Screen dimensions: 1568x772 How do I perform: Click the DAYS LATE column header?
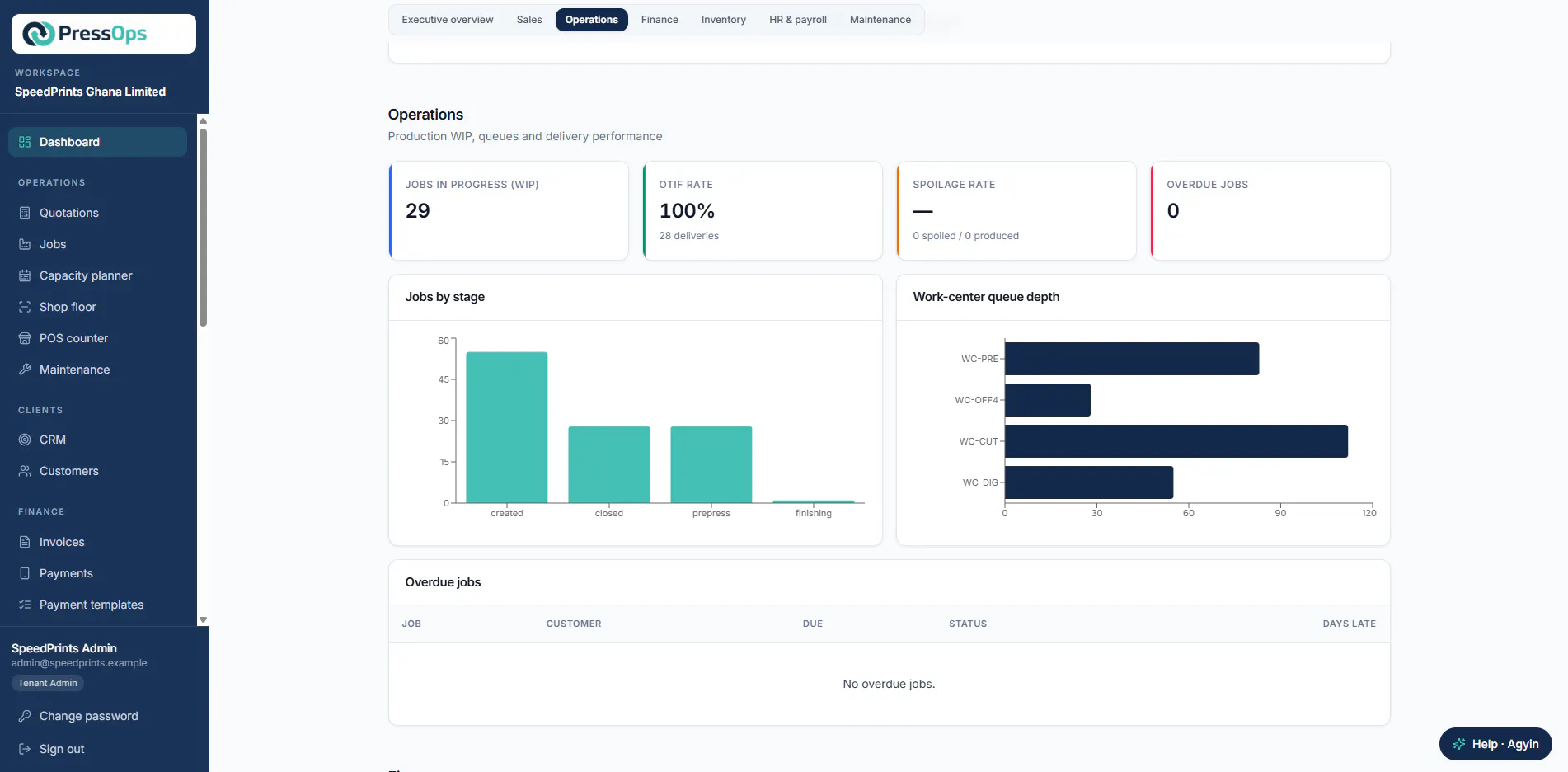tap(1349, 624)
